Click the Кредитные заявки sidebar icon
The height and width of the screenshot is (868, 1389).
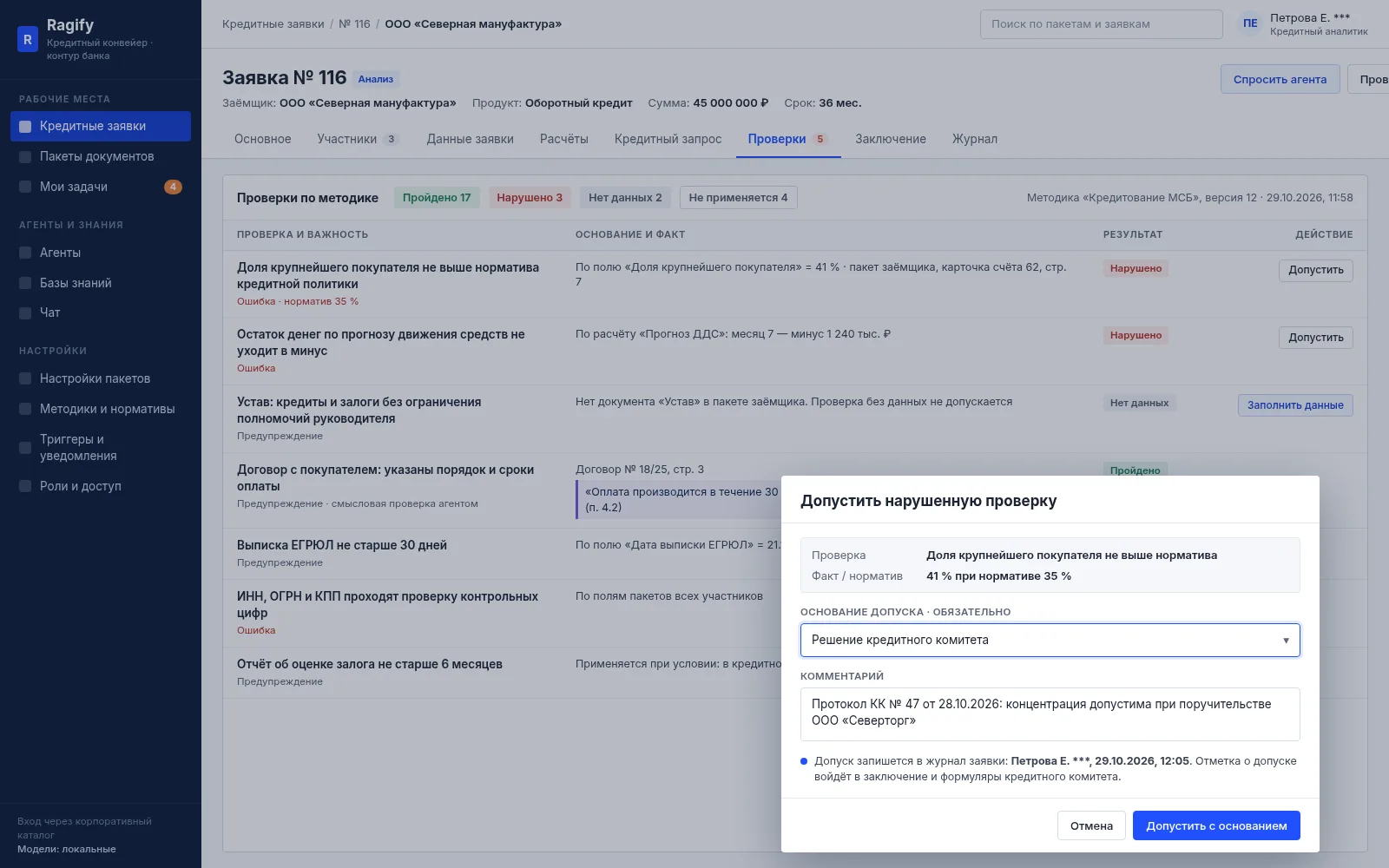(25, 127)
